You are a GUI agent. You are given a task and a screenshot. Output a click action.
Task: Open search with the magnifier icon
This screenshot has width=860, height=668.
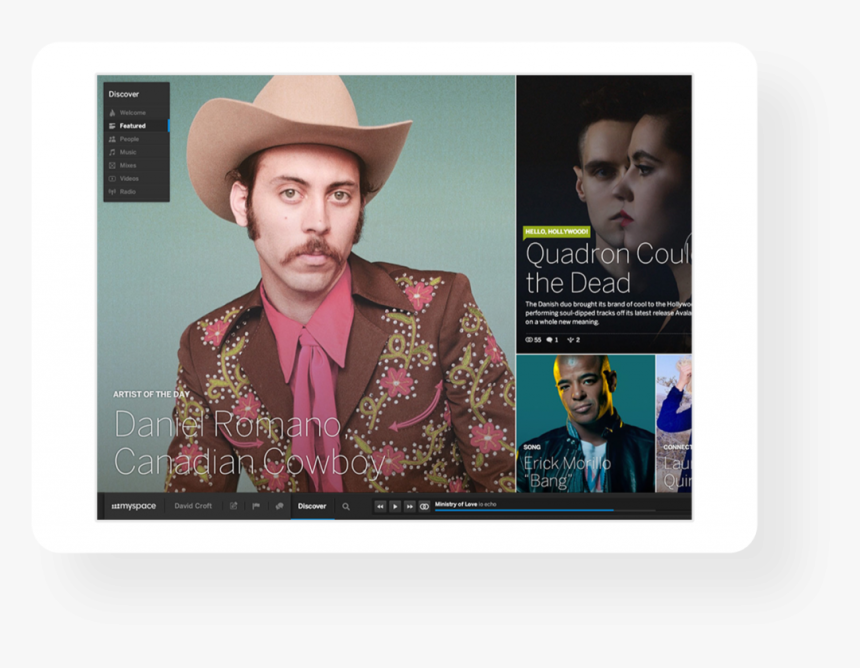346,507
